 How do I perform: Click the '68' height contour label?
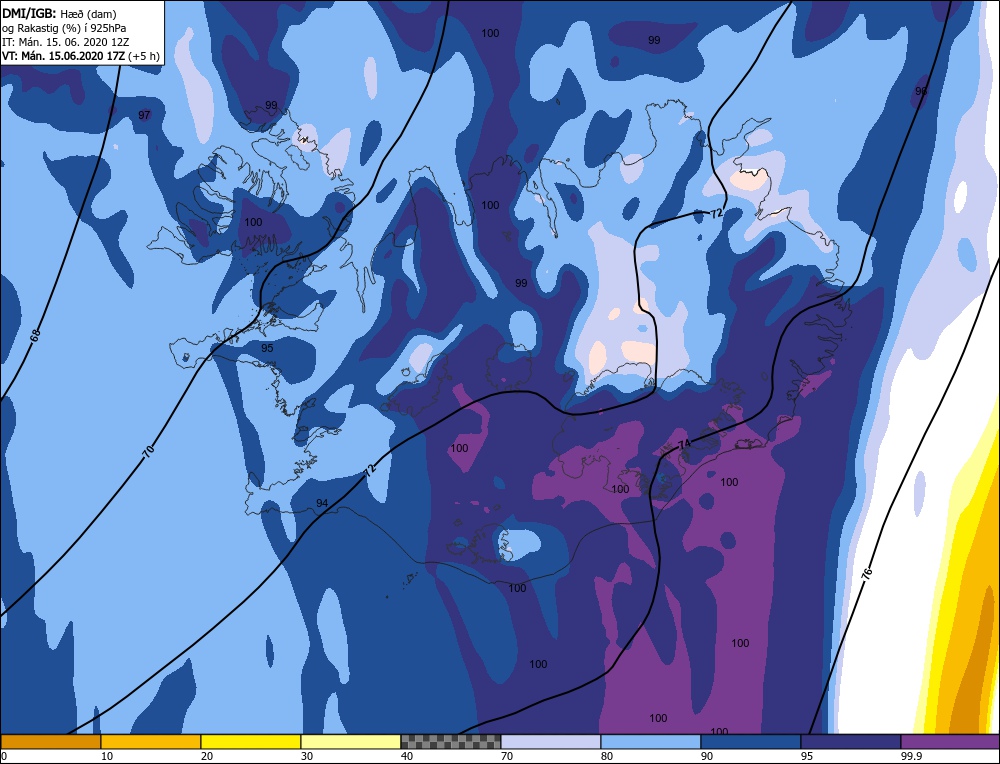click(35, 335)
